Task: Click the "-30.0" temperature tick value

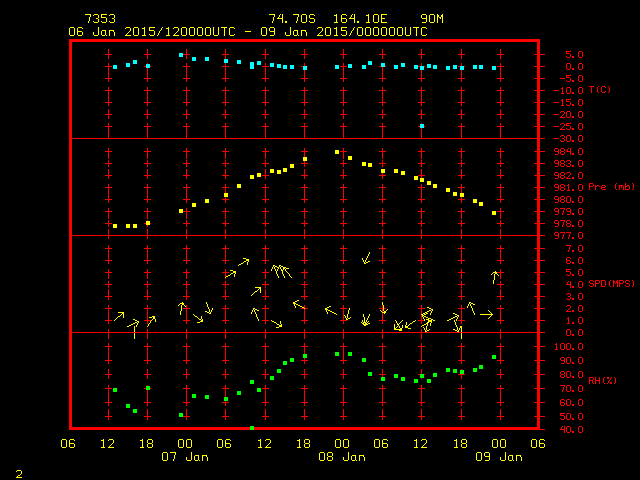Action: click(568, 139)
